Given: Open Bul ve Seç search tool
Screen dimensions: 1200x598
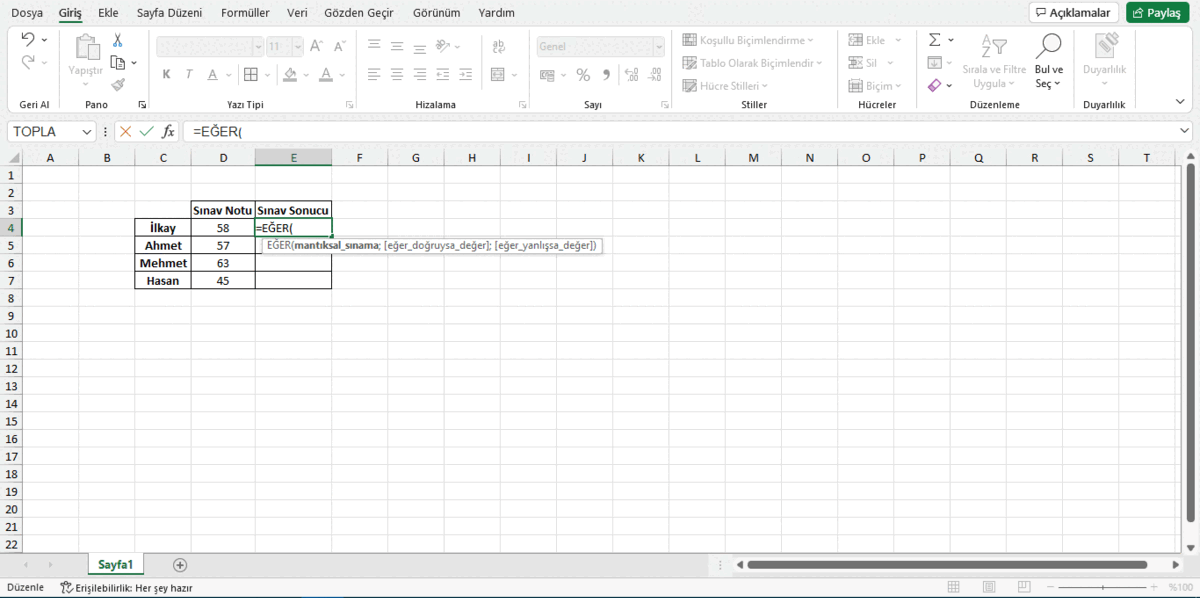Looking at the screenshot, I should (x=1048, y=65).
